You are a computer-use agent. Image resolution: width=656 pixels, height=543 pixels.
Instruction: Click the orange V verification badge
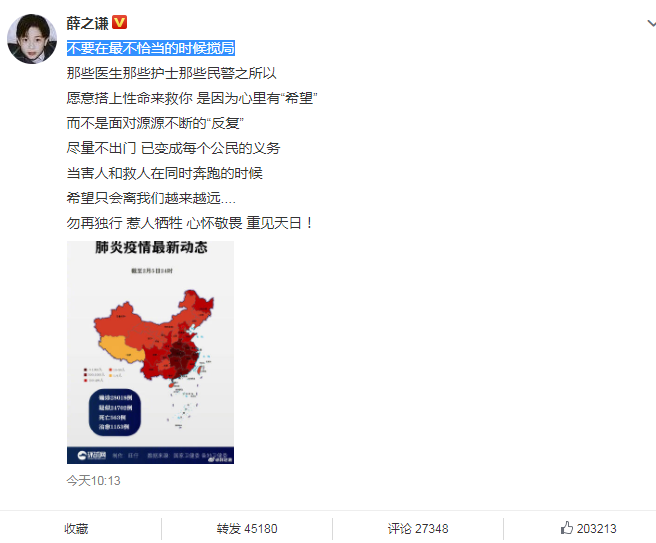(x=120, y=22)
